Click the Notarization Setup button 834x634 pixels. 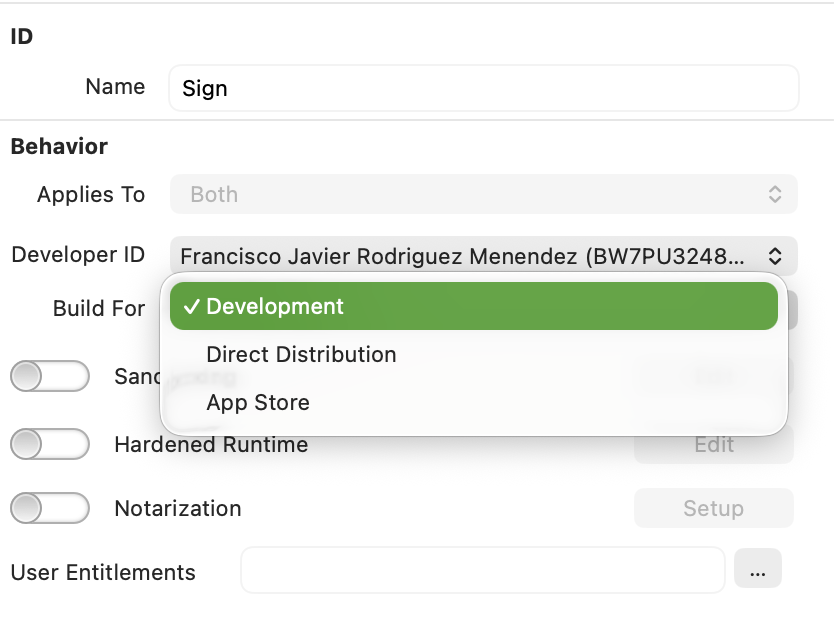pyautogui.click(x=713, y=508)
